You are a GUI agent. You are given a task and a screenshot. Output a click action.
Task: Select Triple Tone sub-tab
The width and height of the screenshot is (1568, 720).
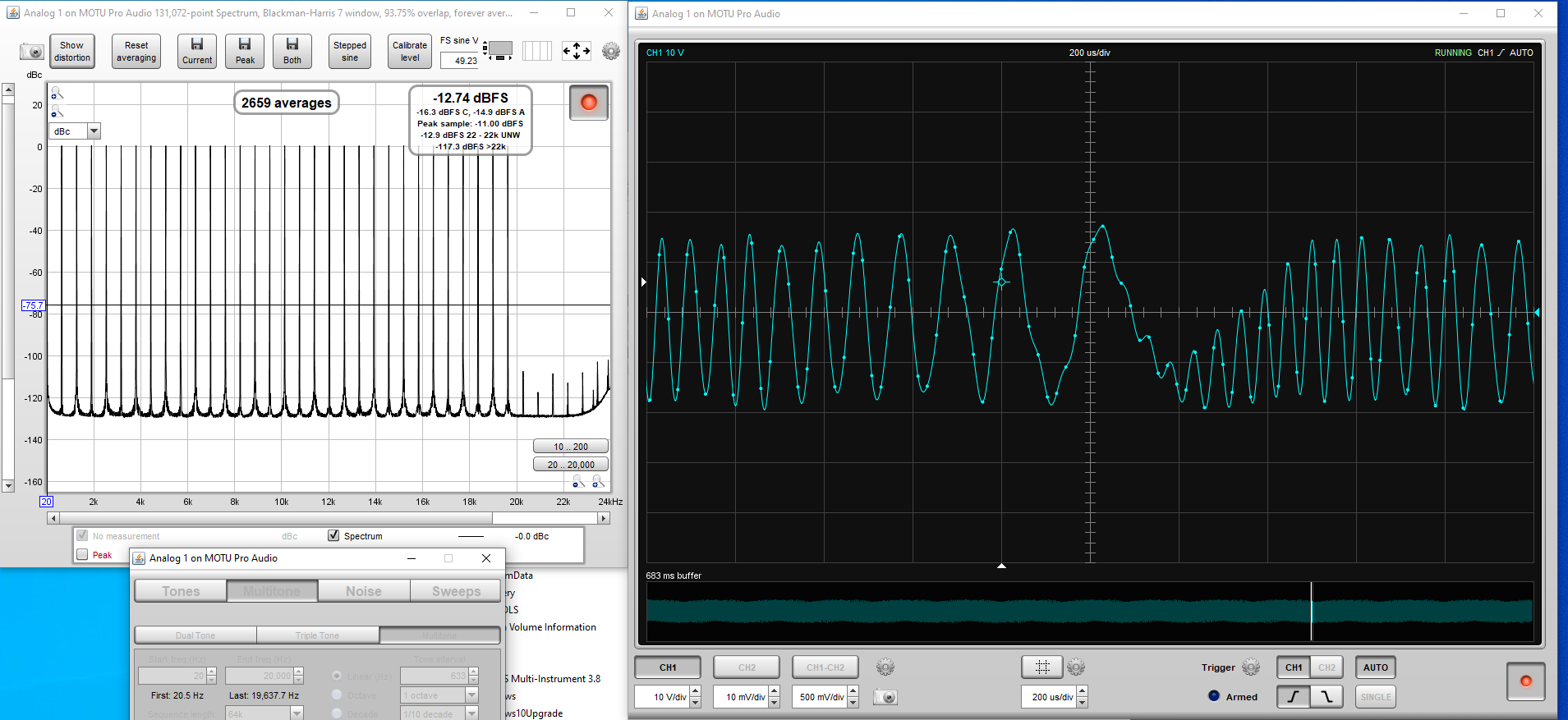[318, 635]
